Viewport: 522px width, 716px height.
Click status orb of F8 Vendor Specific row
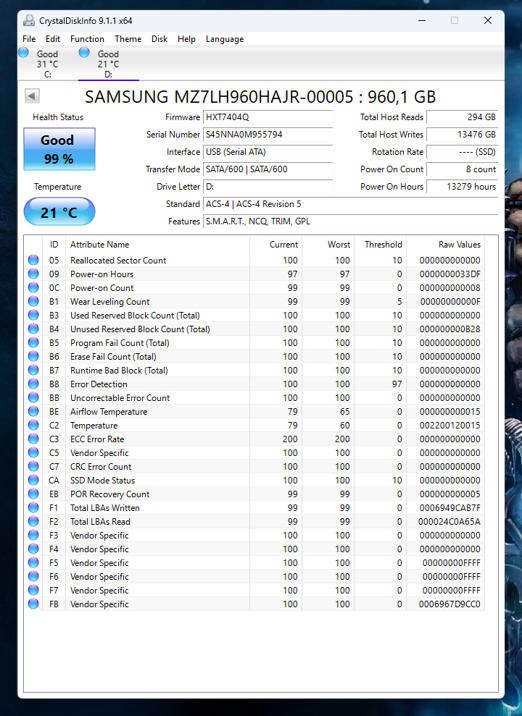pyautogui.click(x=33, y=604)
